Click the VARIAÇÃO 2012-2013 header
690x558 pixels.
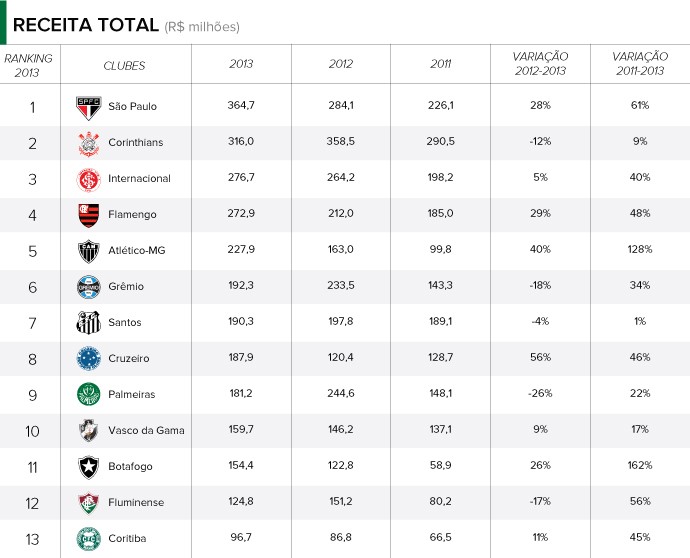tap(540, 65)
